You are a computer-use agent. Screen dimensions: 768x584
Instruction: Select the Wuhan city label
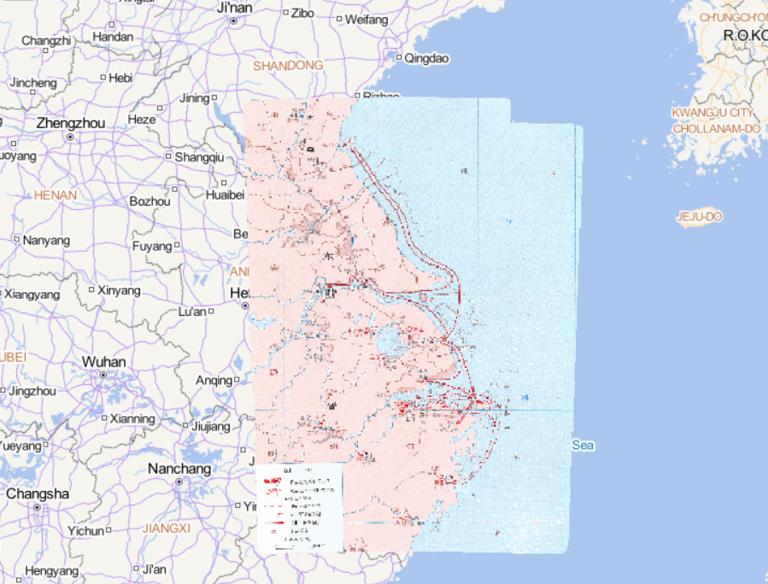coord(104,362)
